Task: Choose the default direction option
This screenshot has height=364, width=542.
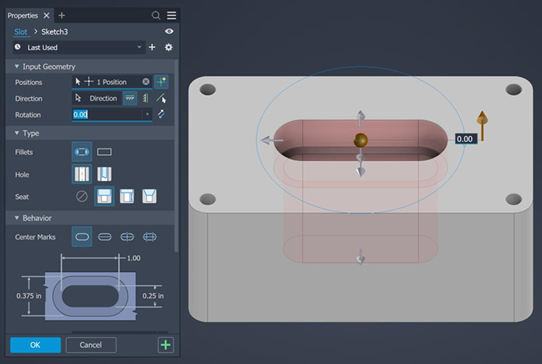Action: (130, 99)
